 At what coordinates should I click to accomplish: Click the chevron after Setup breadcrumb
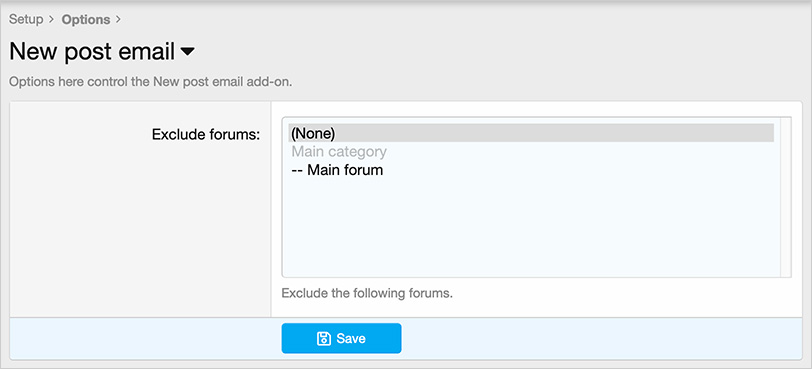tap(51, 20)
